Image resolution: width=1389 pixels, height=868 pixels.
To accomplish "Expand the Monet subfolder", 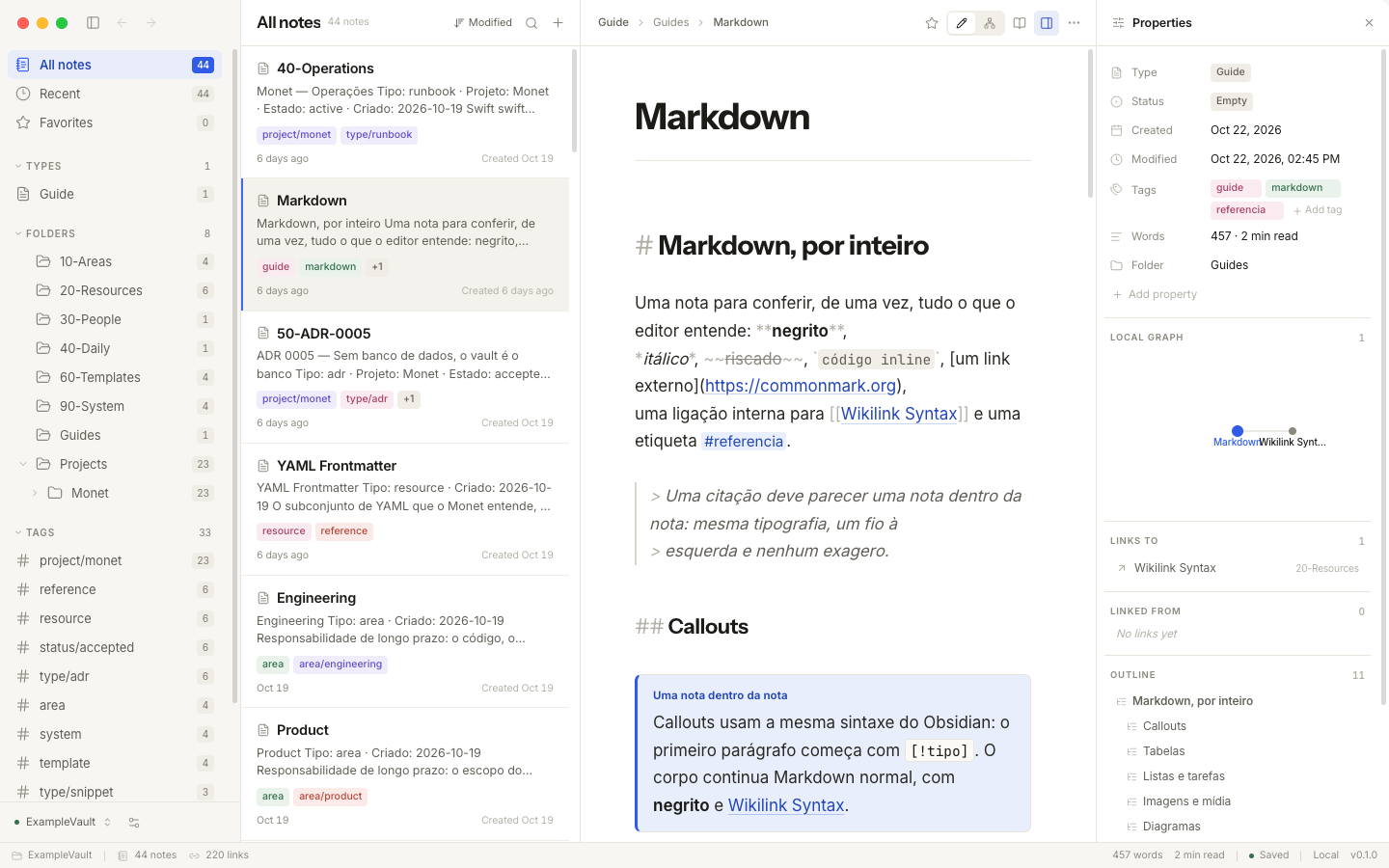I will pyautogui.click(x=35, y=493).
